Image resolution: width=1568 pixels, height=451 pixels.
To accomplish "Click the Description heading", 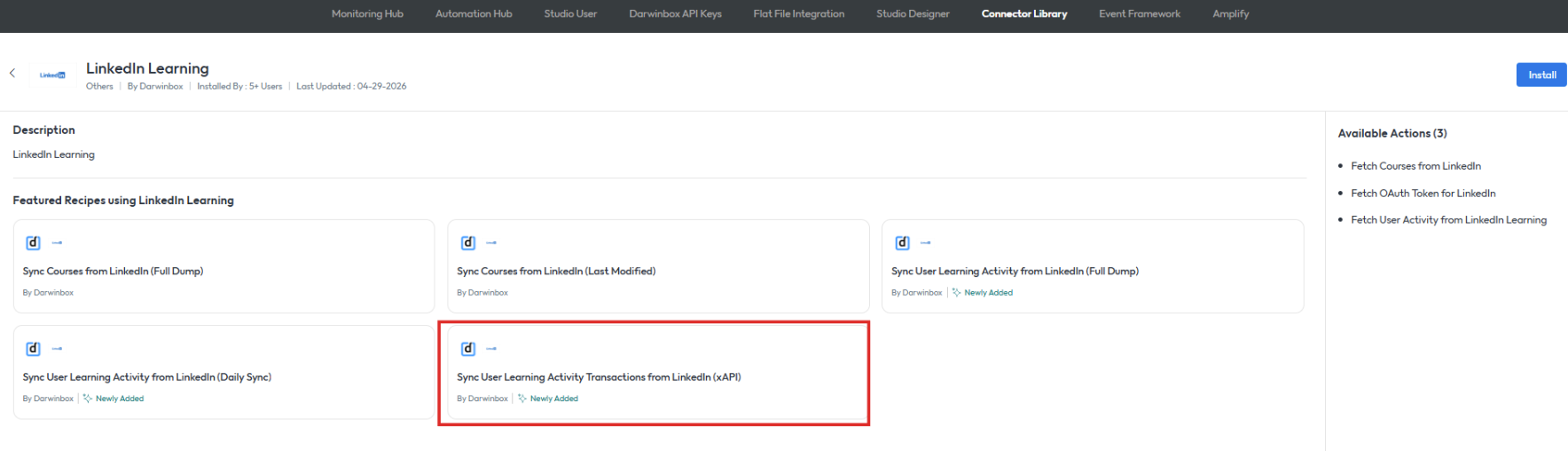I will tap(43, 130).
